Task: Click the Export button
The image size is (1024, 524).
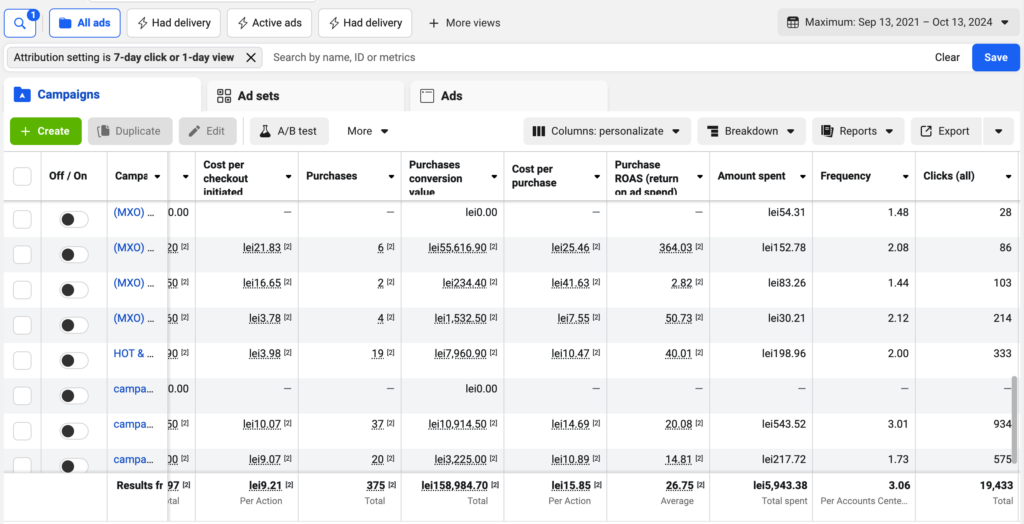Action: click(x=946, y=131)
